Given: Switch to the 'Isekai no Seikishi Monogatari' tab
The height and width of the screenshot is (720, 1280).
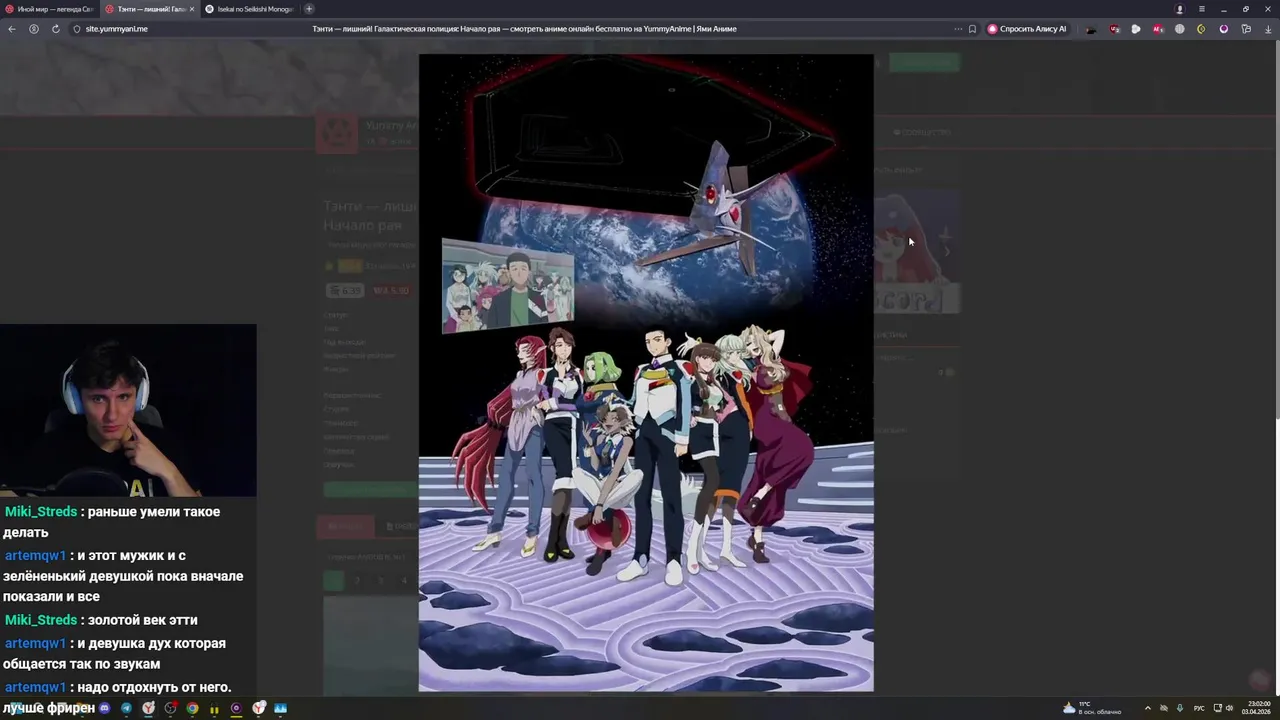Looking at the screenshot, I should click(250, 9).
